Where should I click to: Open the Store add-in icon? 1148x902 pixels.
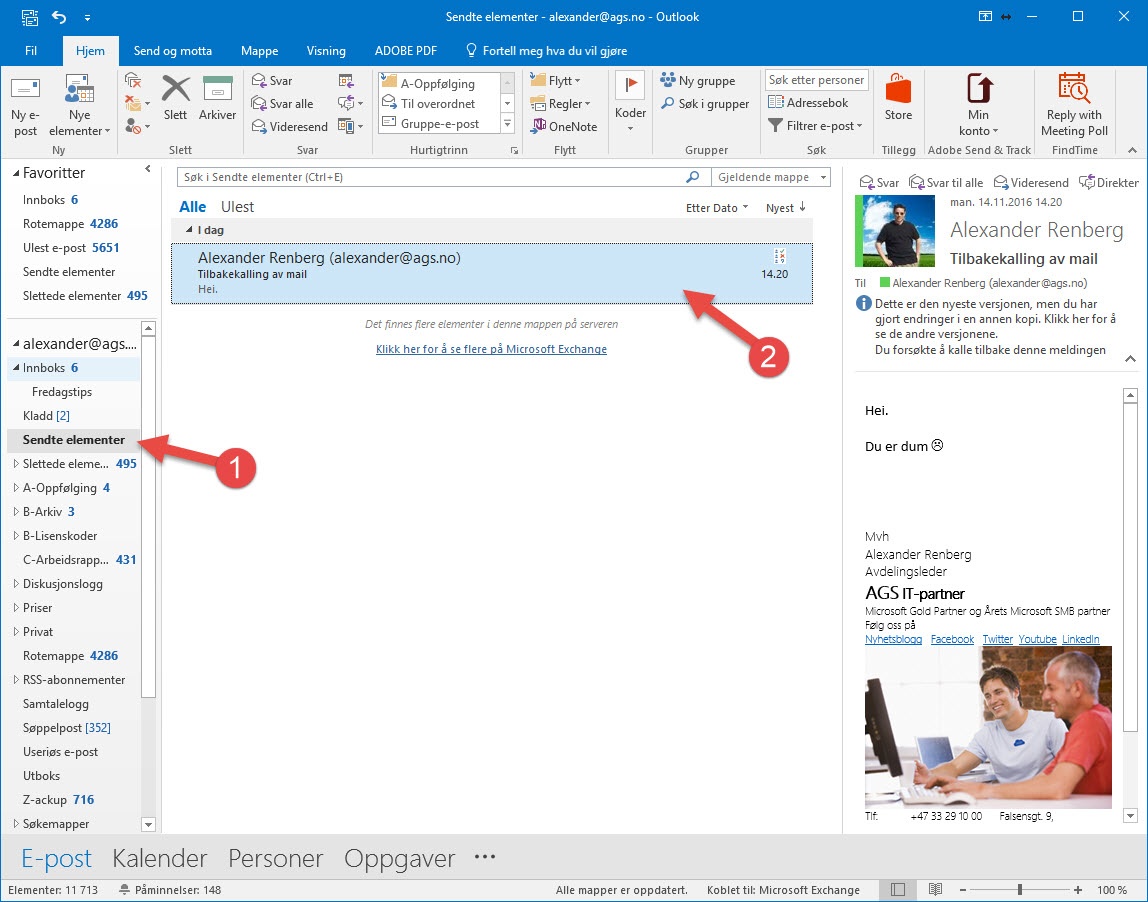[x=898, y=98]
